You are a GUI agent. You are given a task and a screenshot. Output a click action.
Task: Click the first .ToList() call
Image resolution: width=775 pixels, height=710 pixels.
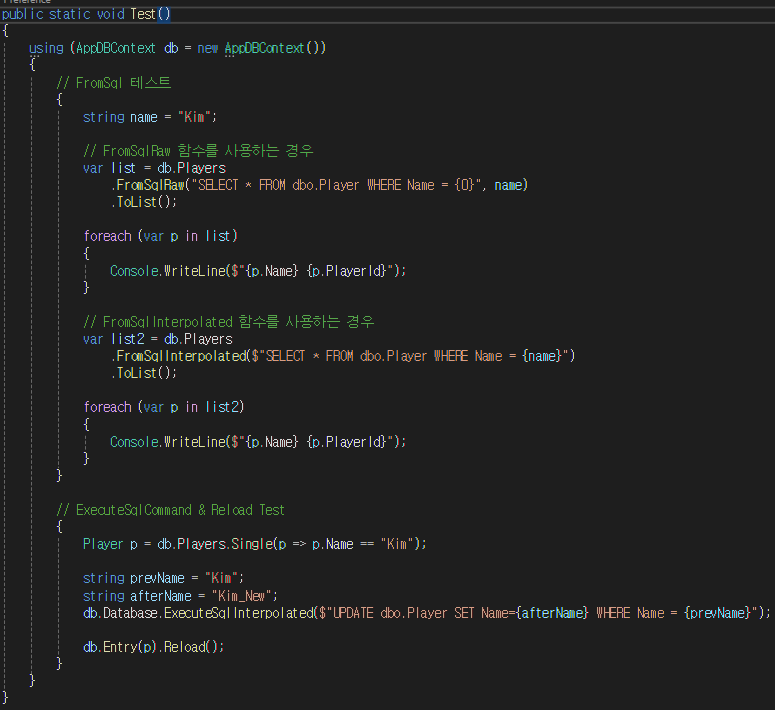pyautogui.click(x=143, y=202)
